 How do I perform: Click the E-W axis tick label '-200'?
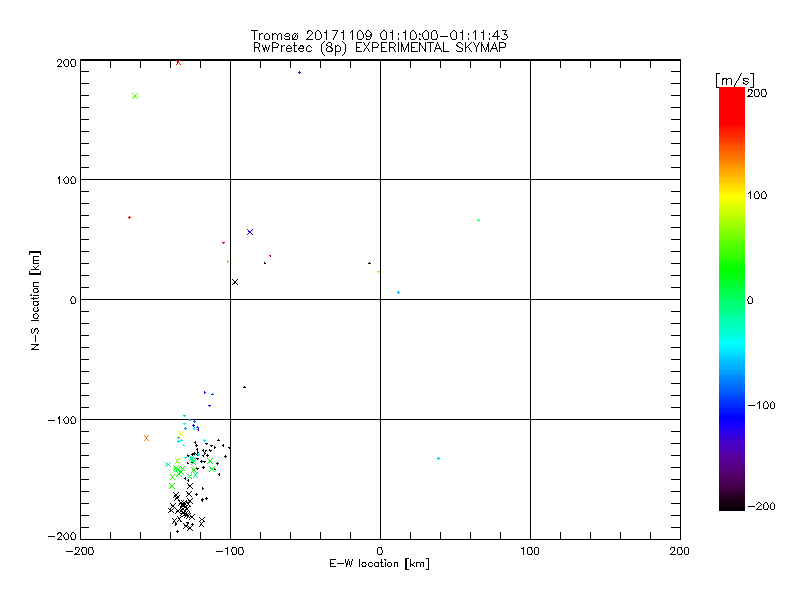click(80, 552)
